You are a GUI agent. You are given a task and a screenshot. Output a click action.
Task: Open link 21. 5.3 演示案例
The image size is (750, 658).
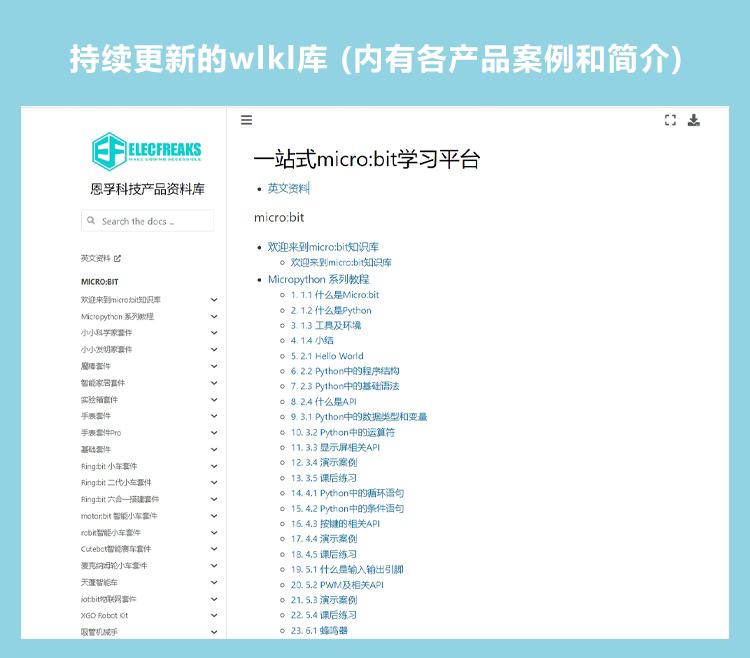[x=324, y=600]
